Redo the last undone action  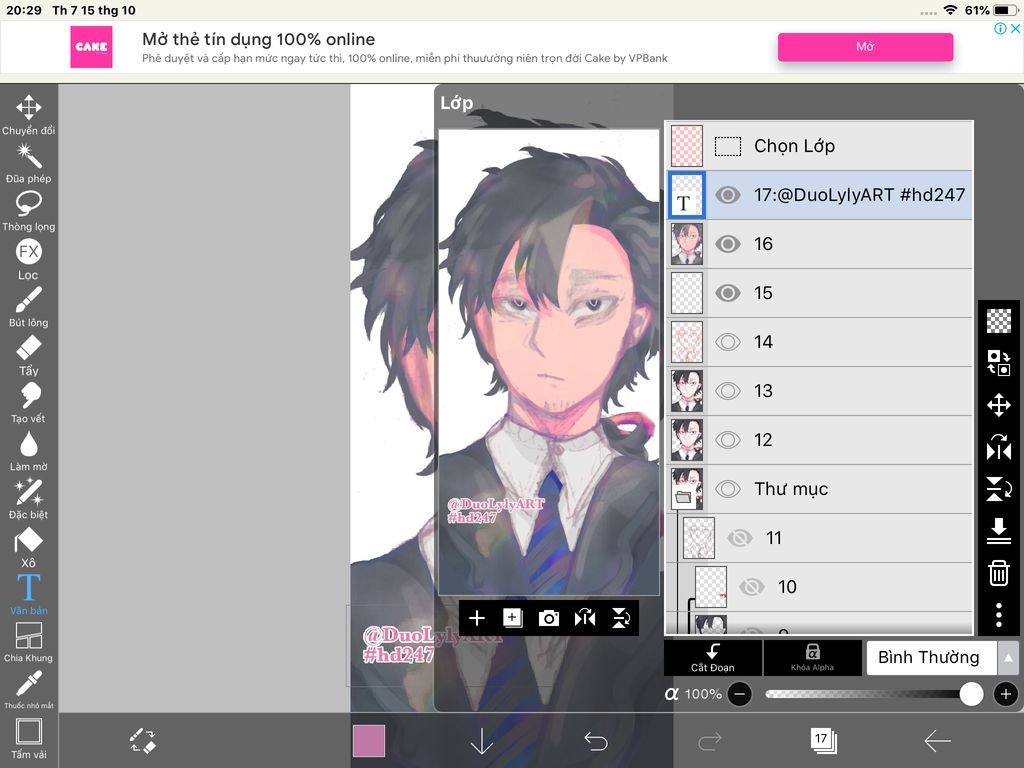pyautogui.click(x=709, y=741)
